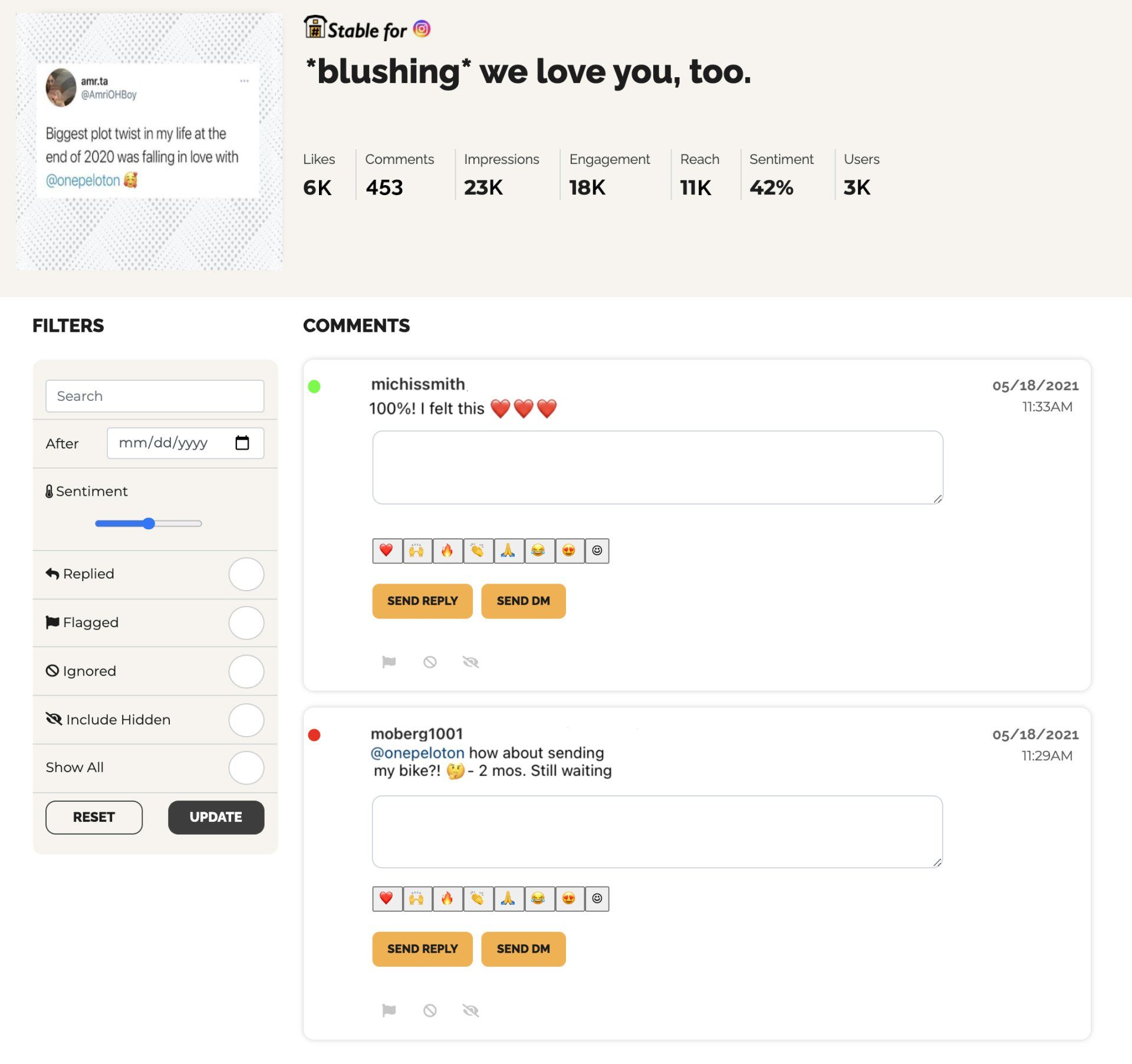Open emoji picker smiley in michissmith's comment
The width and height of the screenshot is (1132, 1064).
pos(597,551)
